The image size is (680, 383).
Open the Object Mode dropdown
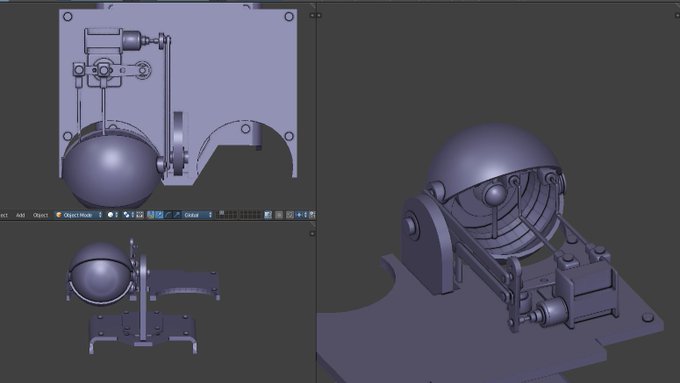pyautogui.click(x=79, y=215)
